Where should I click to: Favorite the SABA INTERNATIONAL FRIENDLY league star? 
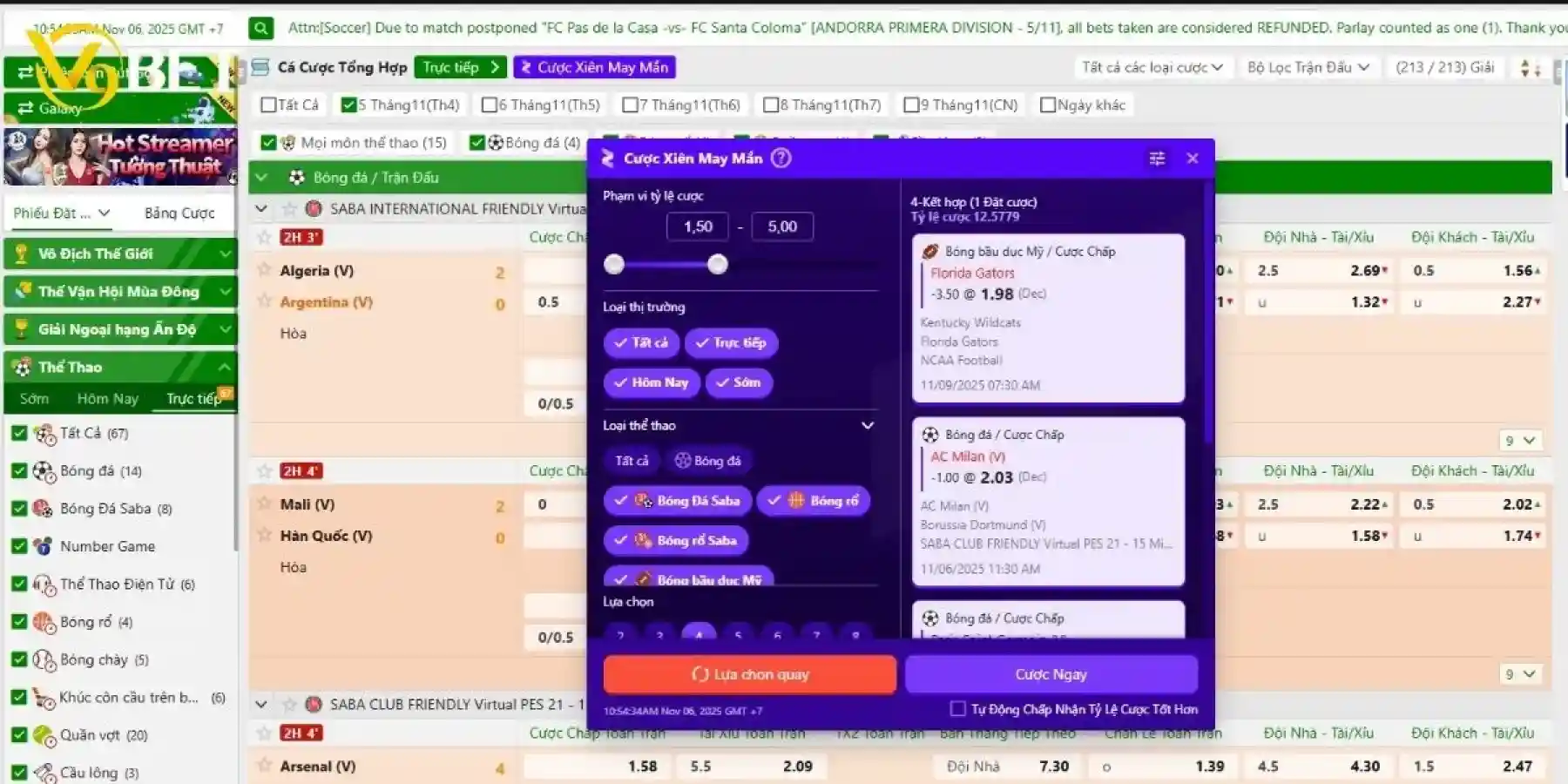(x=289, y=209)
